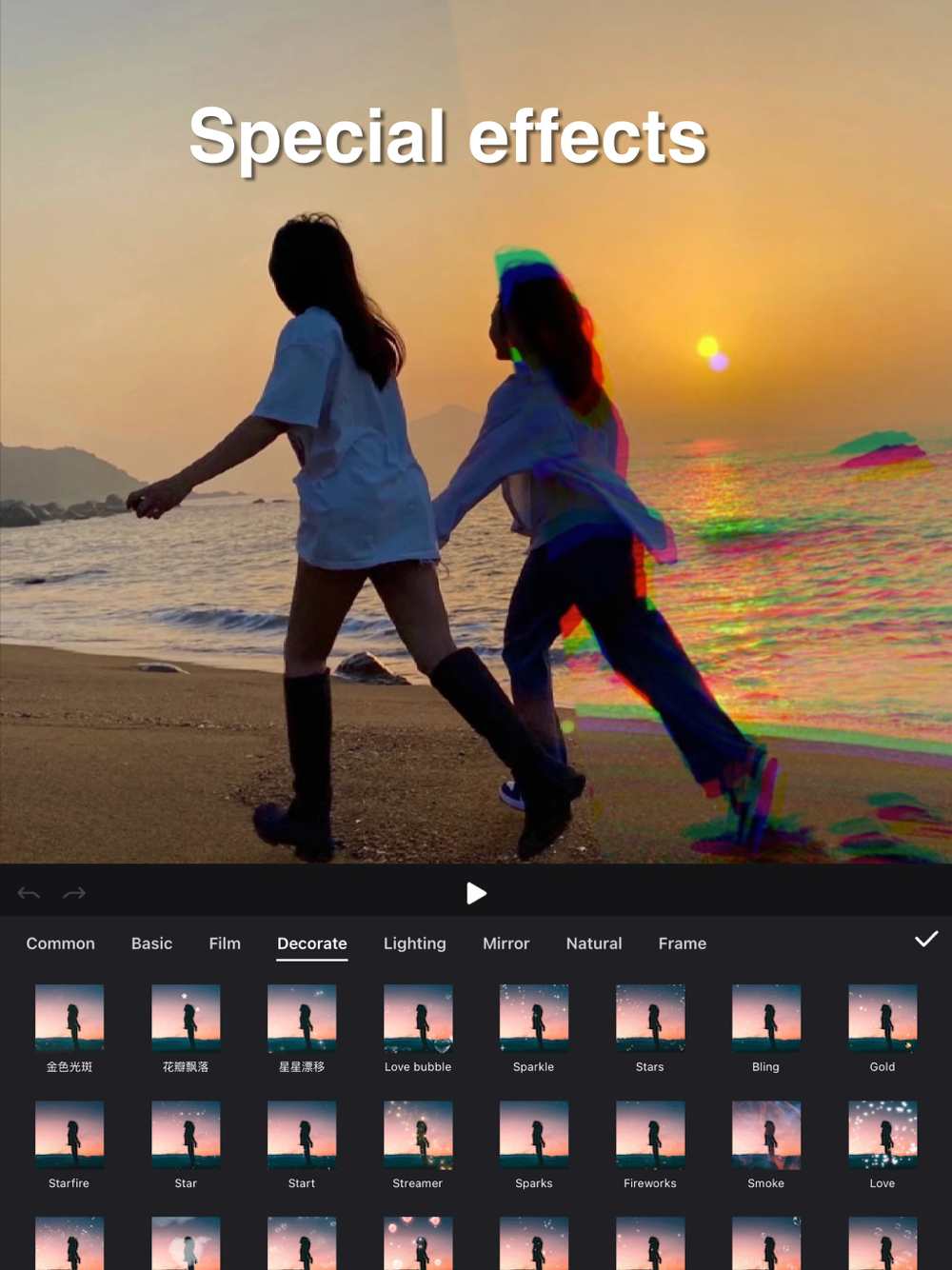Apply the Star effect thumbnail
The width and height of the screenshot is (952, 1270).
click(186, 1135)
